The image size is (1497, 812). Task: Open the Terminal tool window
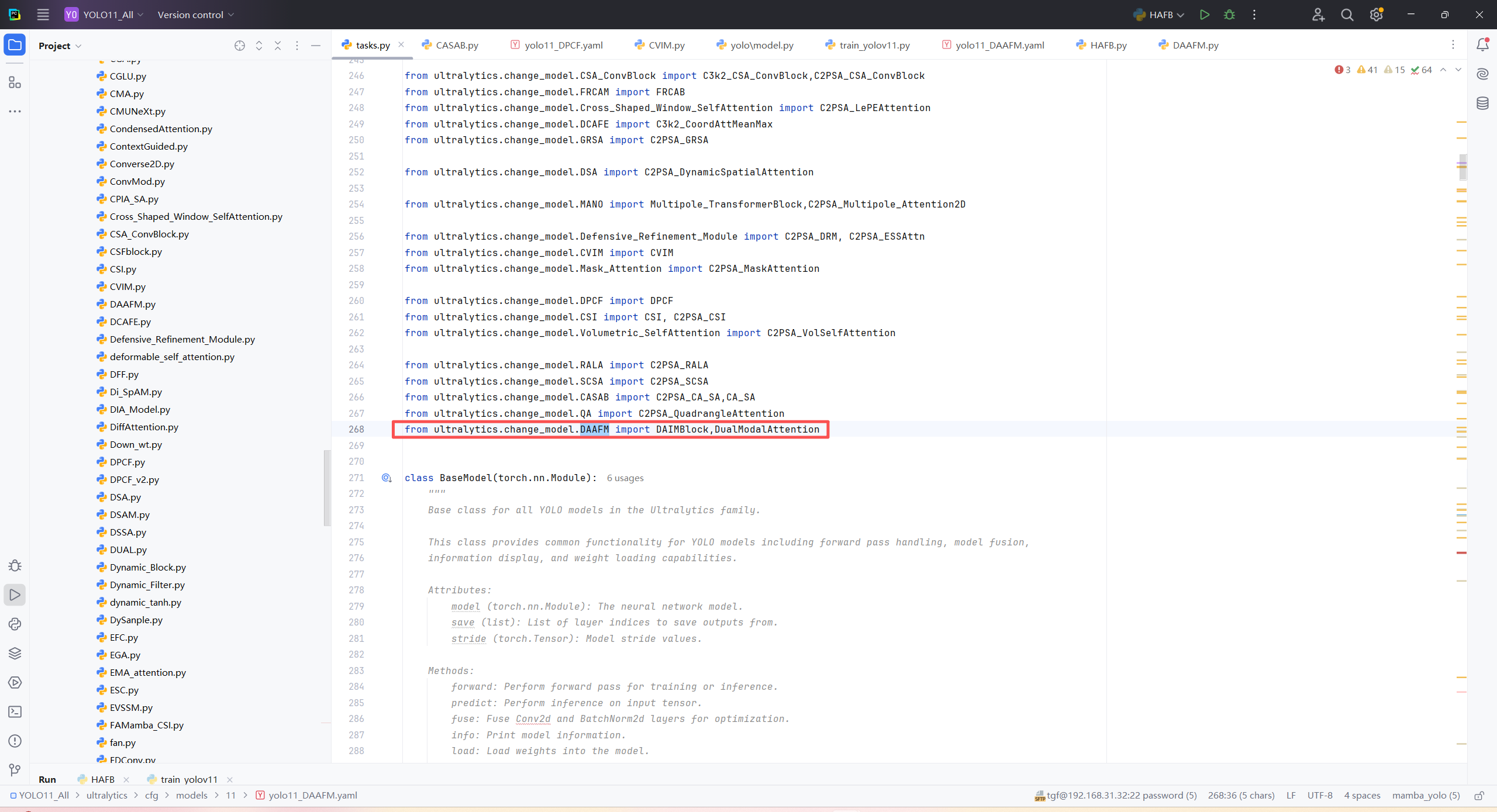point(15,712)
